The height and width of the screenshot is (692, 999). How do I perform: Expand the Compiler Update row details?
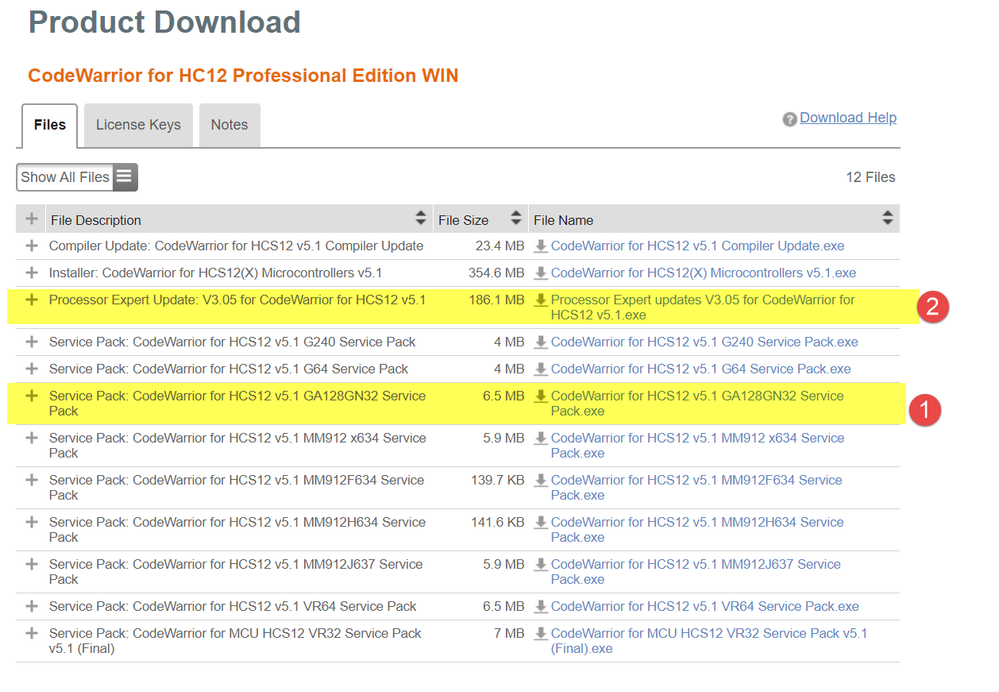pos(31,245)
